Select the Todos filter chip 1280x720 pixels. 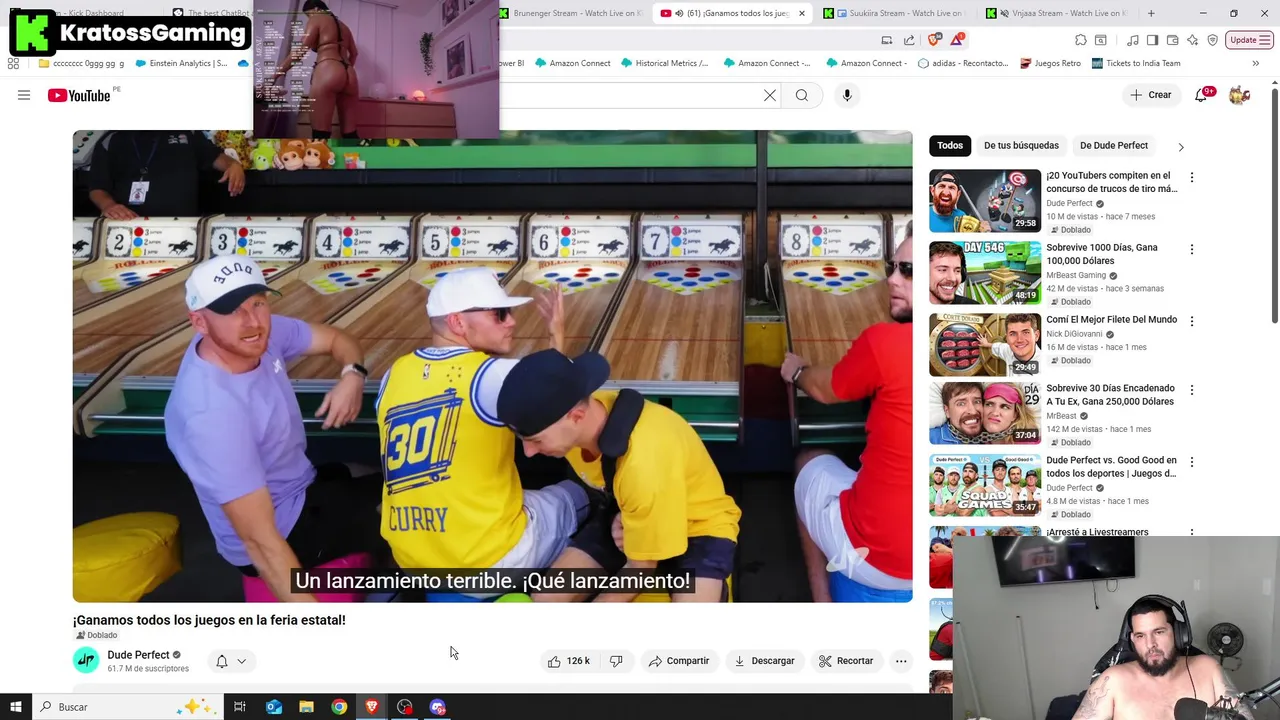point(950,145)
